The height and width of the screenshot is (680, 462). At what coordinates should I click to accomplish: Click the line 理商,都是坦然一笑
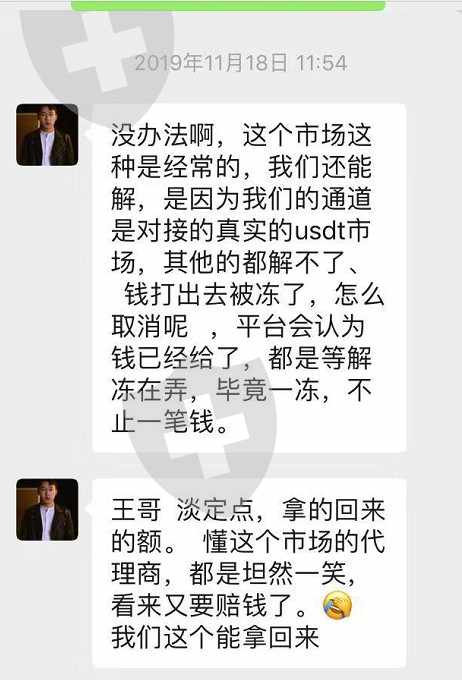point(233,574)
